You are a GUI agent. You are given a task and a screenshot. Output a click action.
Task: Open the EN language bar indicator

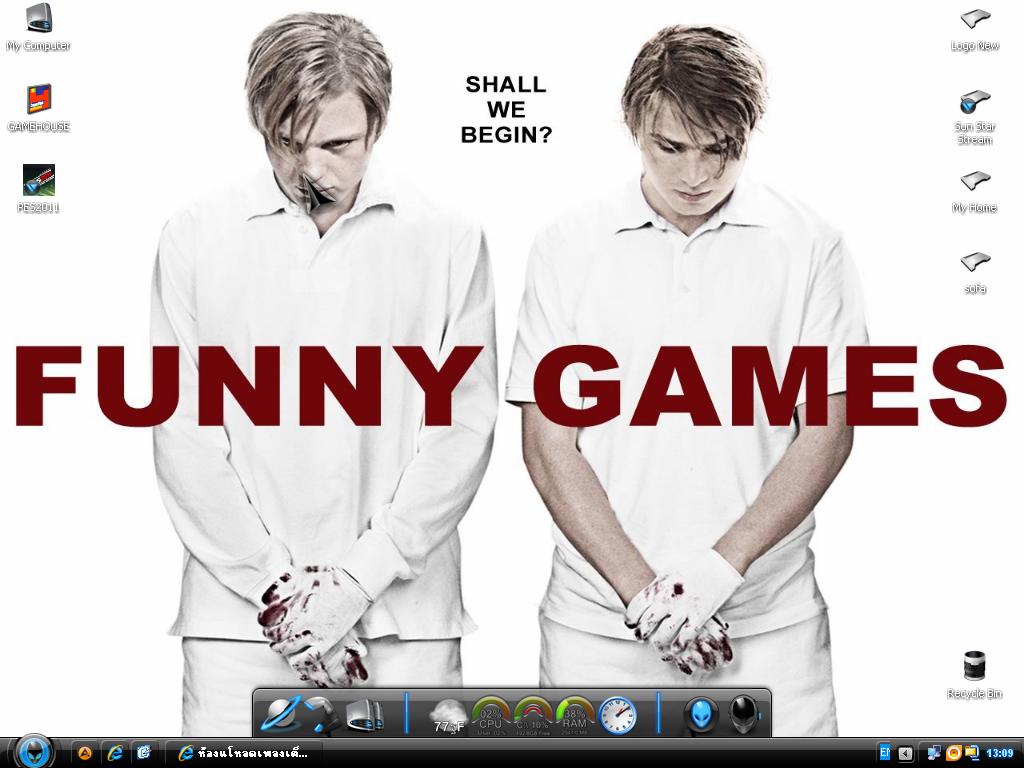click(884, 753)
